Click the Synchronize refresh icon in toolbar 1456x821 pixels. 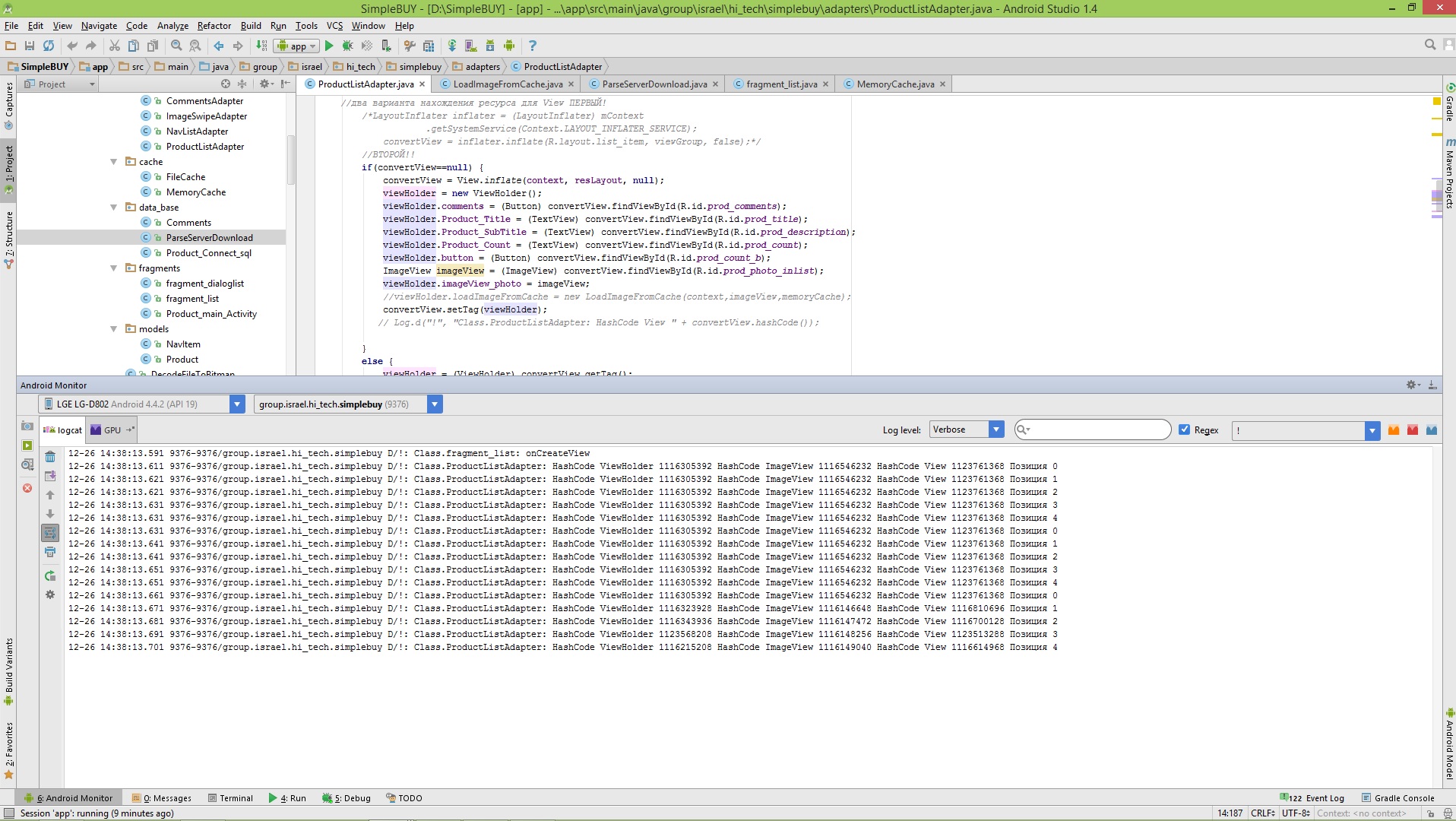[x=49, y=46]
